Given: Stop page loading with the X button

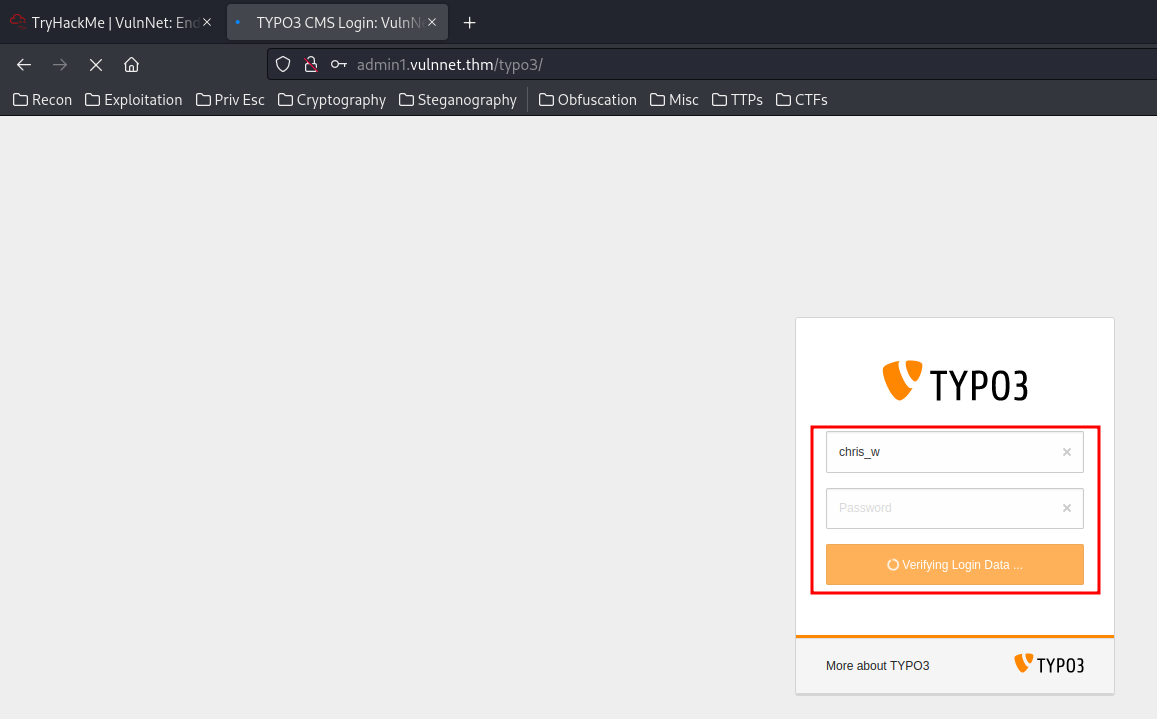Looking at the screenshot, I should coord(96,65).
